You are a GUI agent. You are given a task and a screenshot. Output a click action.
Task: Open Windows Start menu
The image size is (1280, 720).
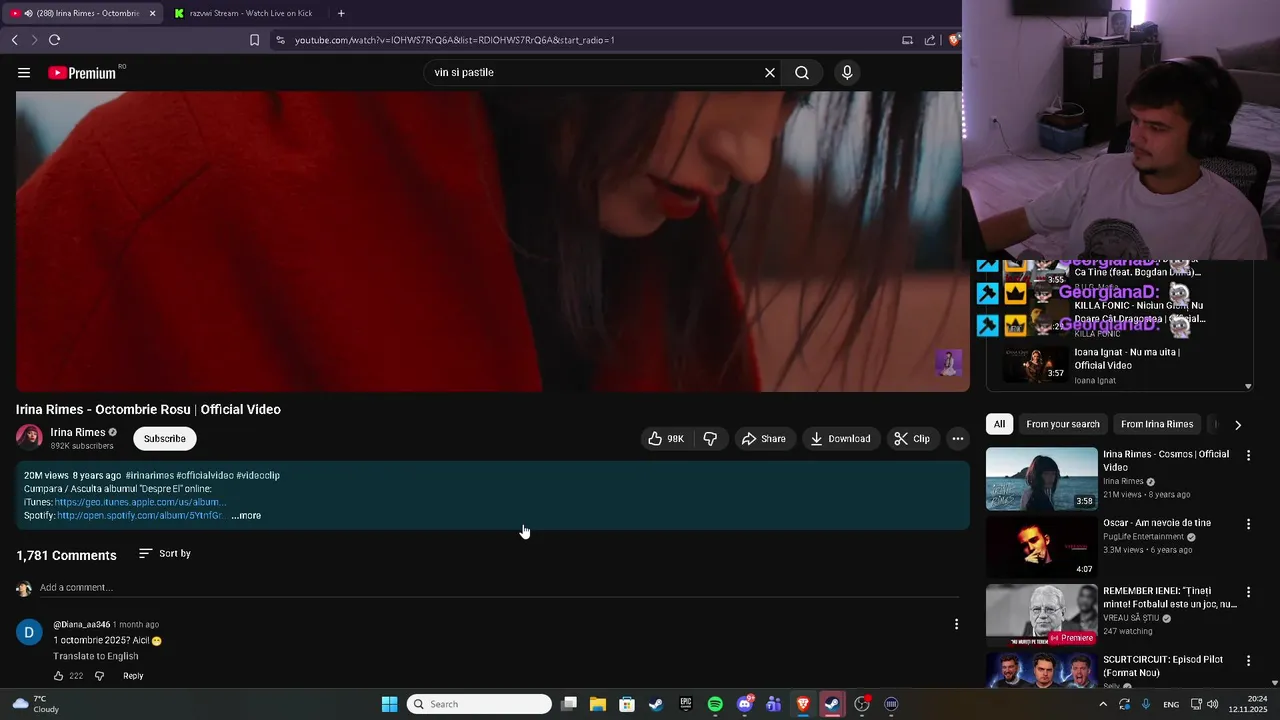click(x=389, y=704)
